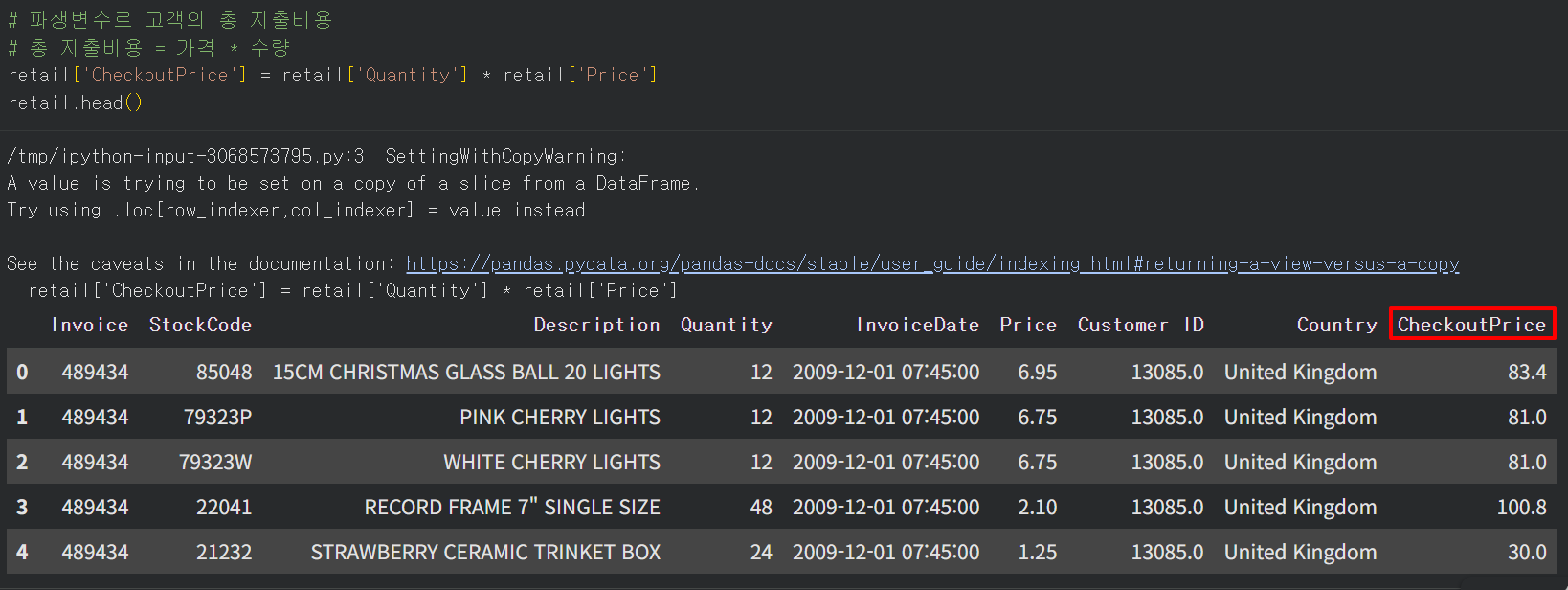
Task: Select cell 'PINK CHERRY LIGHTS'
Action: (560, 417)
